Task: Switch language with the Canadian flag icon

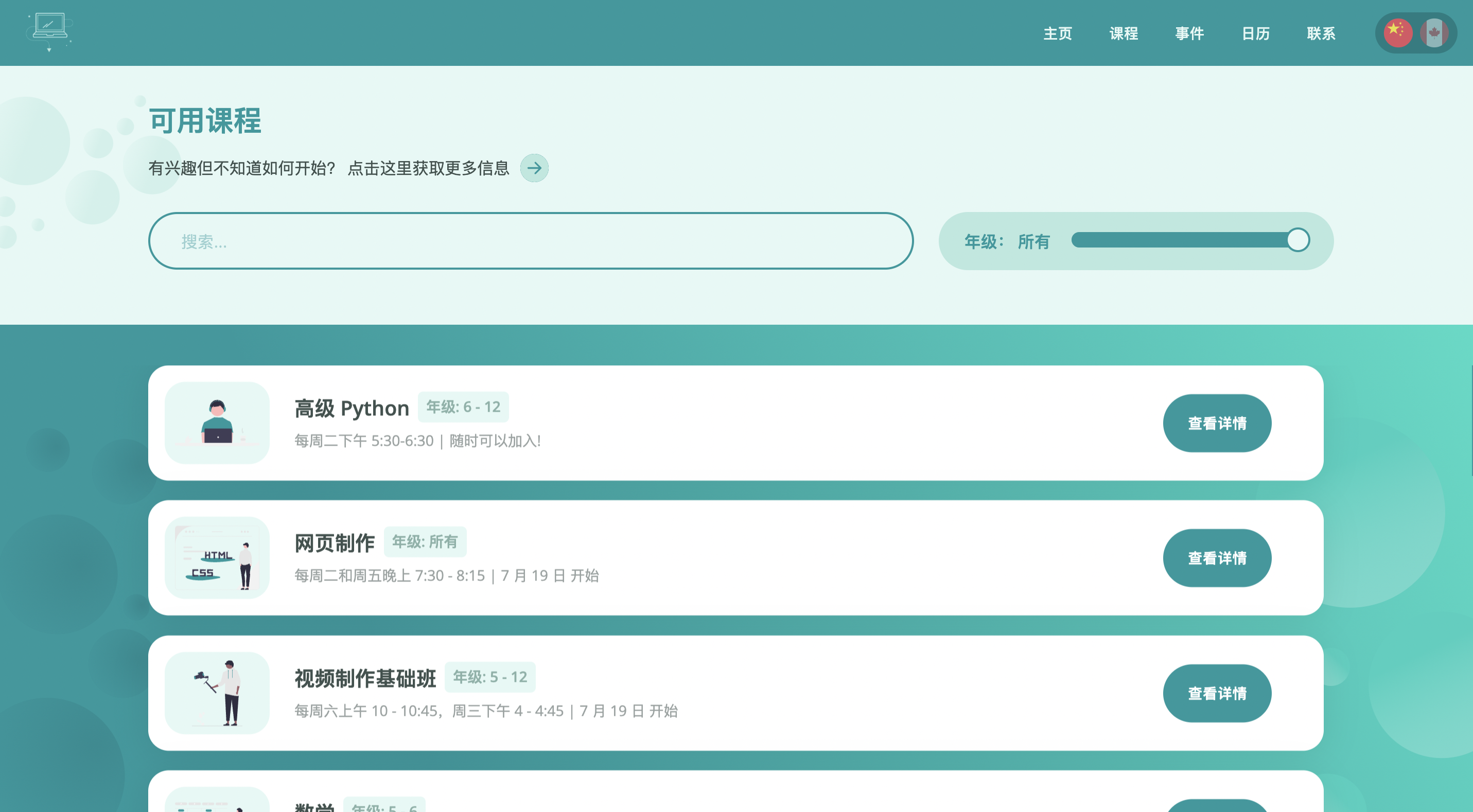Action: (x=1434, y=32)
